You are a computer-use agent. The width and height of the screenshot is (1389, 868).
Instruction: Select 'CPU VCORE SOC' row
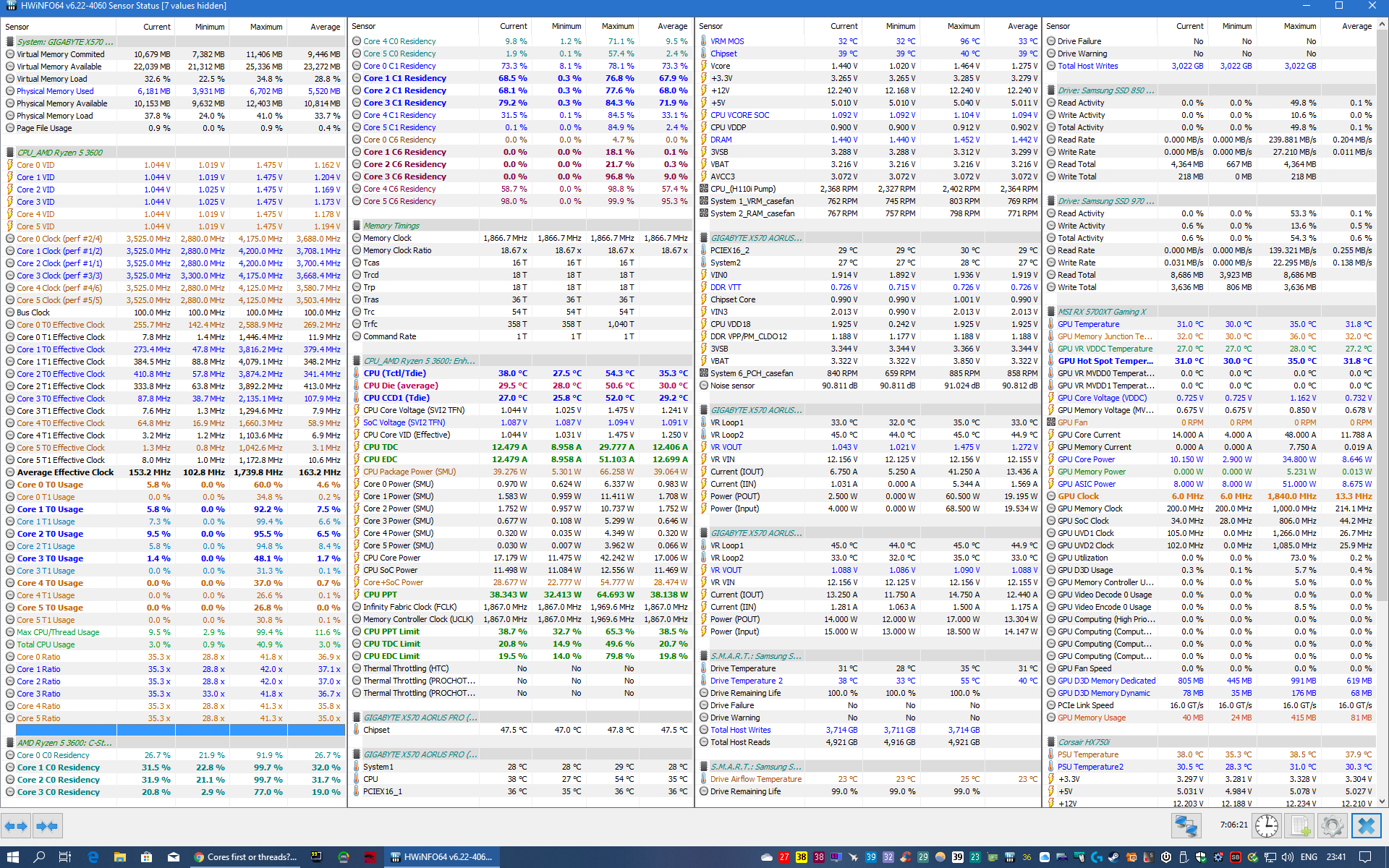(x=868, y=115)
